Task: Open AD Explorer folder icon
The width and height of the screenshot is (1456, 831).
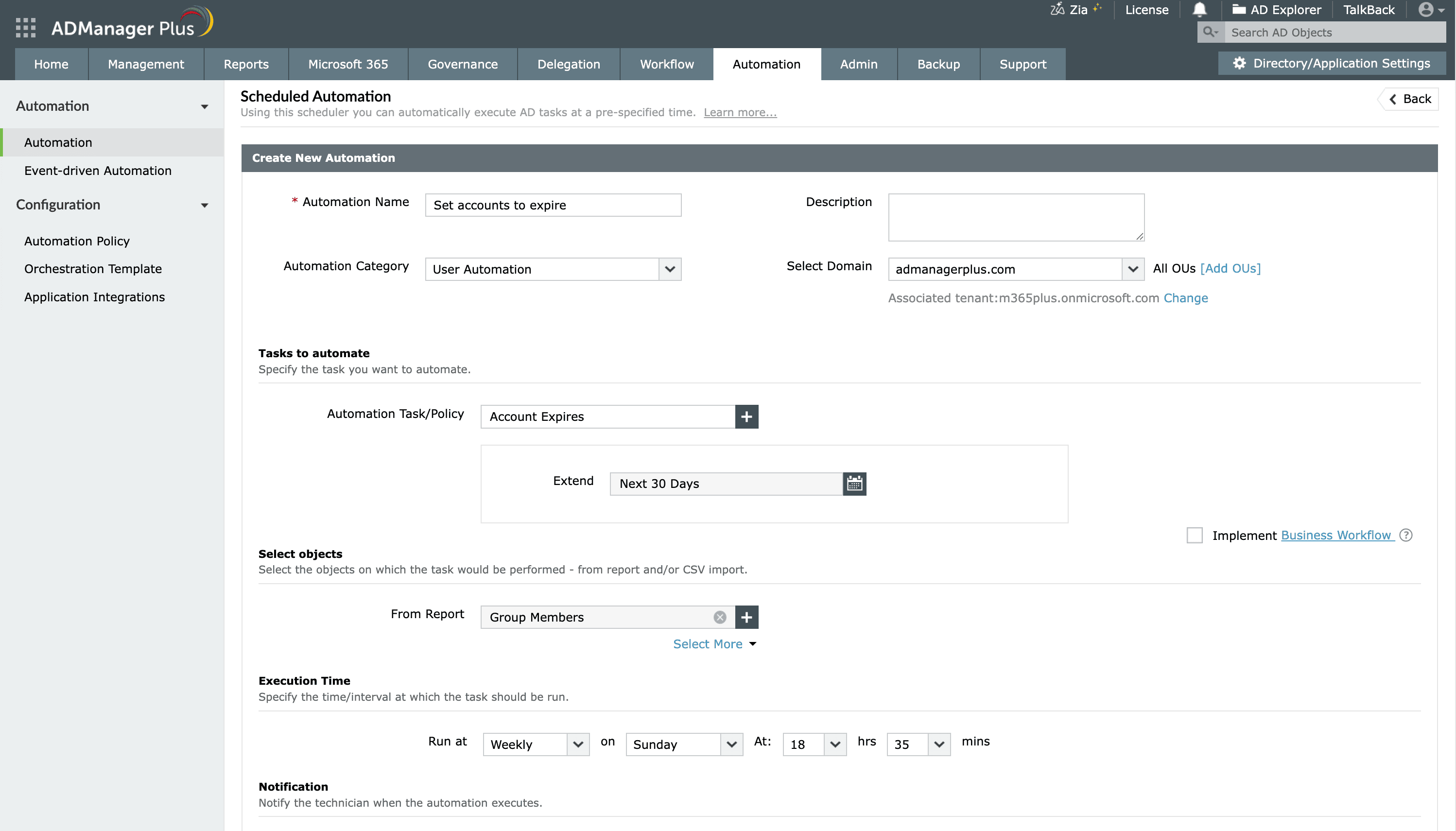Action: 1238,9
